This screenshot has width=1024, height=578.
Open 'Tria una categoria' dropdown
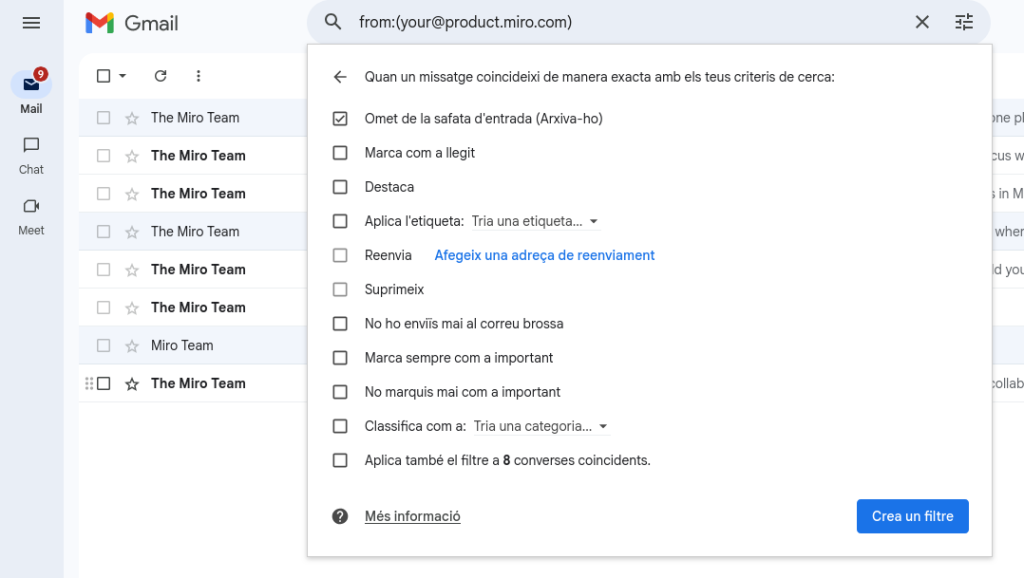[x=540, y=426]
